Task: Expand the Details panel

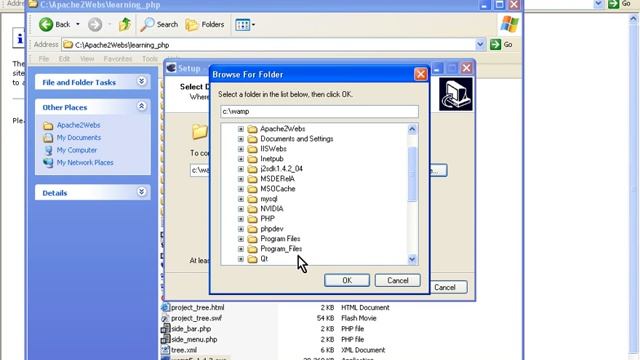Action: point(142,192)
